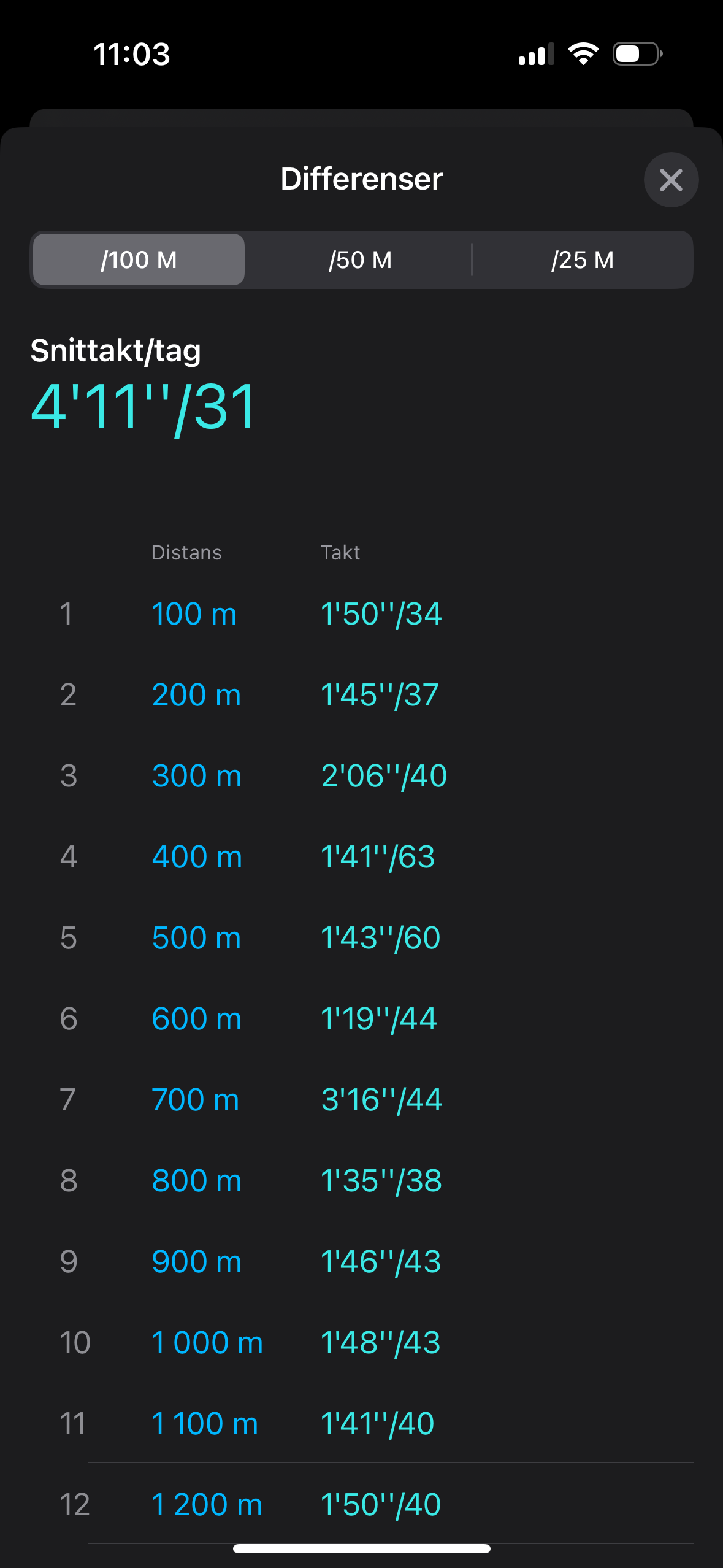
Task: Tap the Takt column header
Action: (340, 553)
